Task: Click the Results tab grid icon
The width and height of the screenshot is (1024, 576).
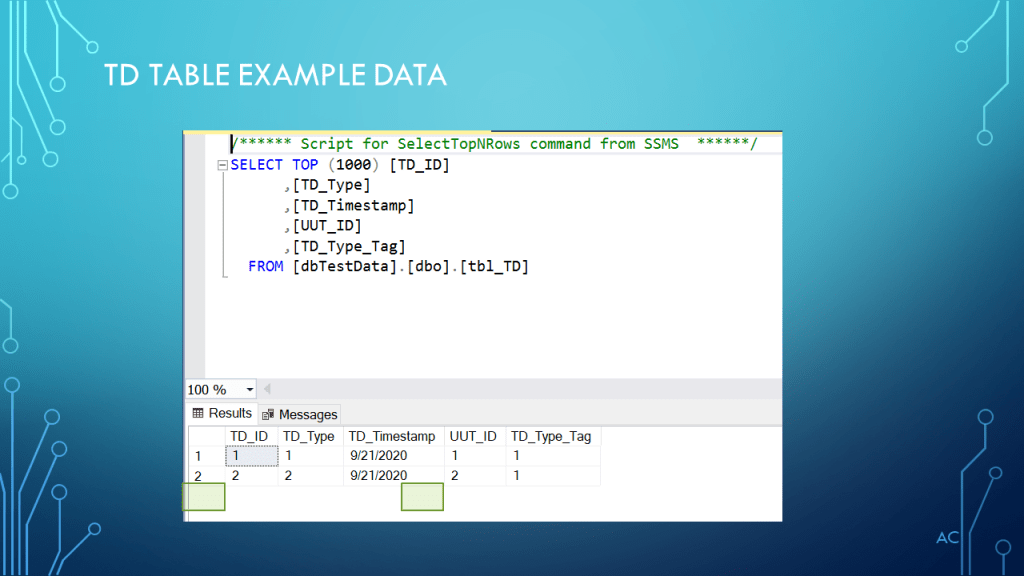Action: 198,413
